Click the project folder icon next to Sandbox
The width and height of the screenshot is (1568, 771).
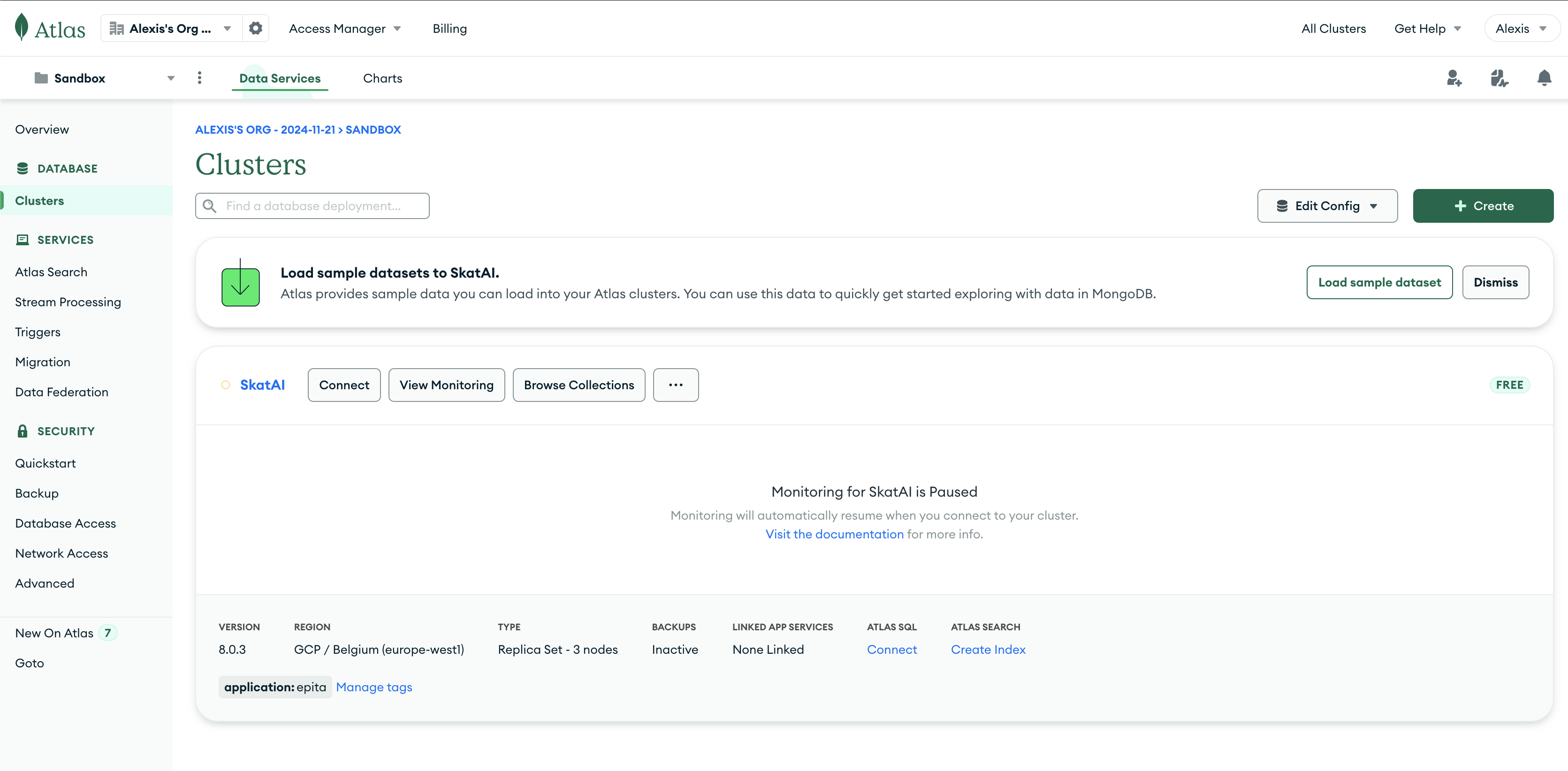pos(41,78)
